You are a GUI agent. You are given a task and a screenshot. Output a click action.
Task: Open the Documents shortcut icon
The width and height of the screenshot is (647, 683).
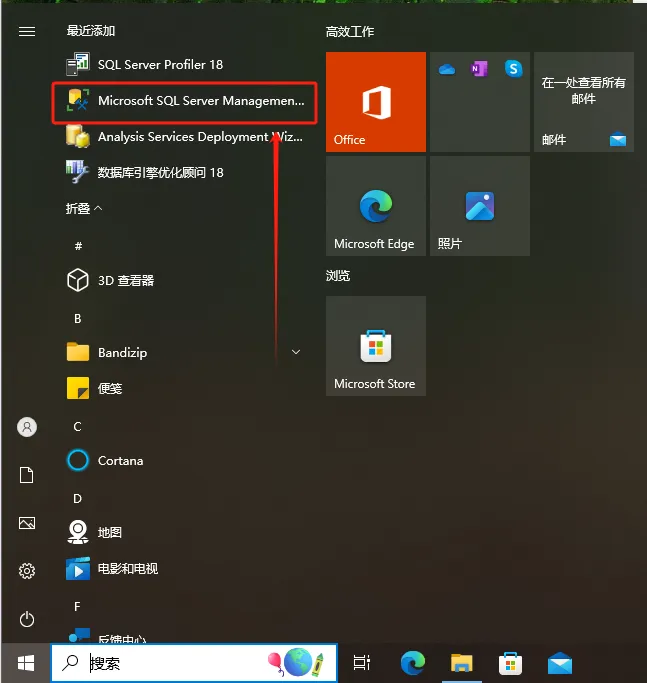pos(27,475)
